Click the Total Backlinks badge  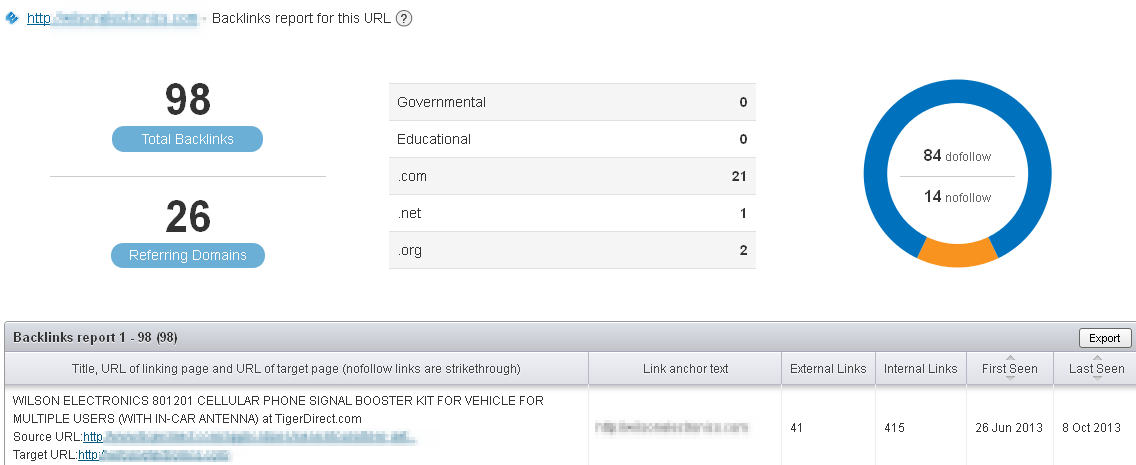(187, 139)
